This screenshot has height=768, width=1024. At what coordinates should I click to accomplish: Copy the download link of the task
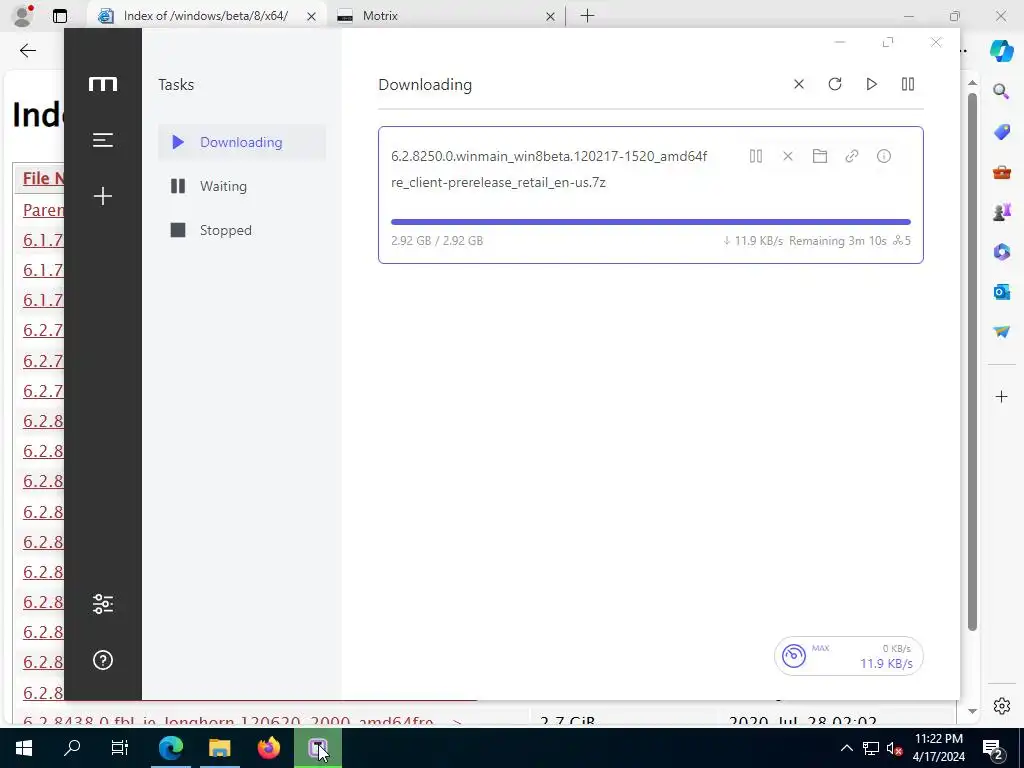pyautogui.click(x=852, y=156)
